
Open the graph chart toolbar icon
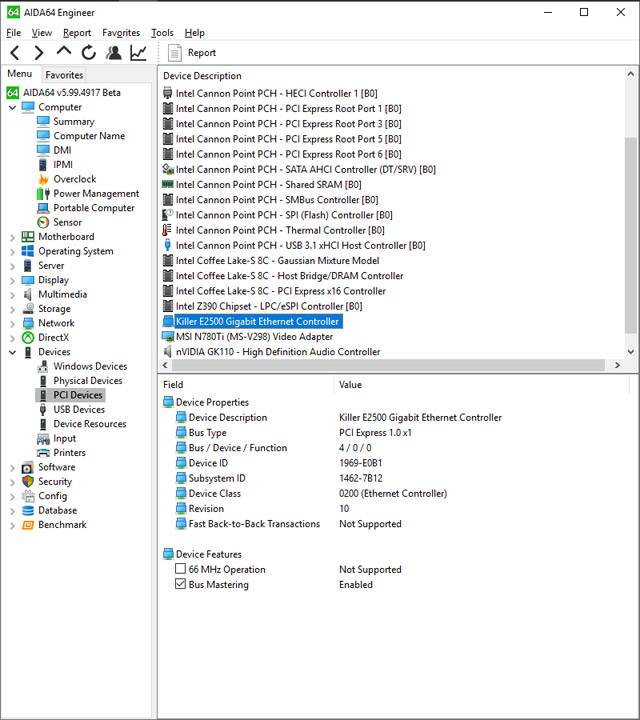(x=138, y=53)
